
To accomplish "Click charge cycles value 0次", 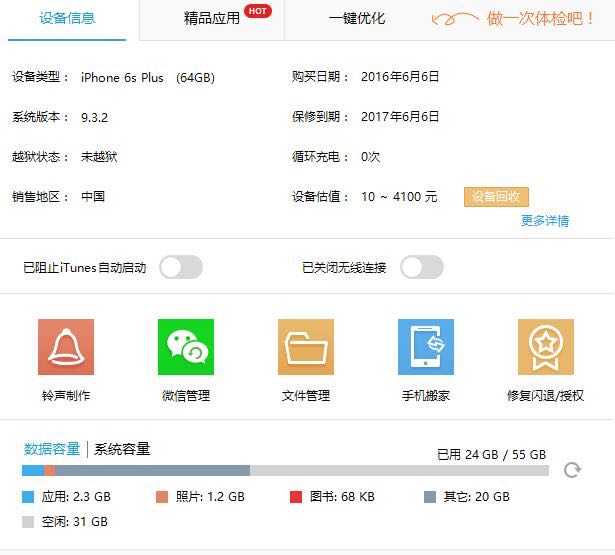I will (x=370, y=157).
